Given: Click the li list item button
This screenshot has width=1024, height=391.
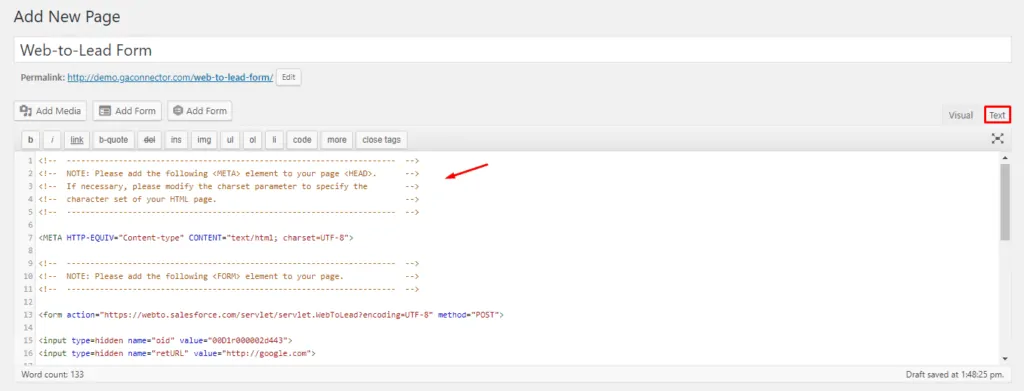Looking at the screenshot, I should (x=274, y=140).
